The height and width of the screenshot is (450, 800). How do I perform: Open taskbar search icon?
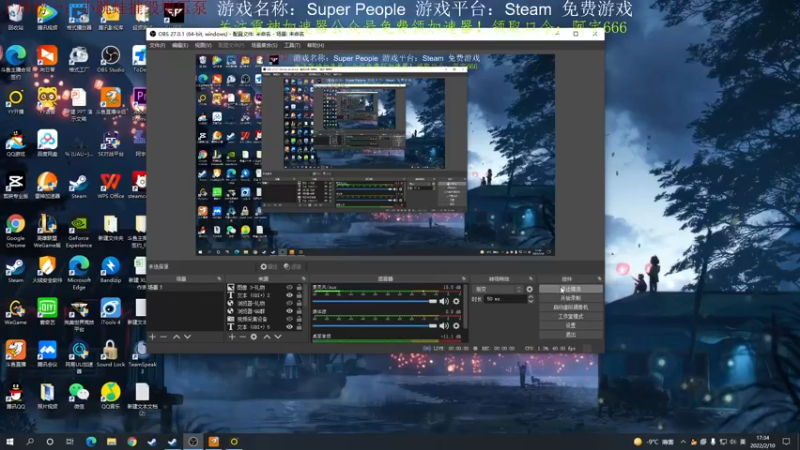pos(30,441)
